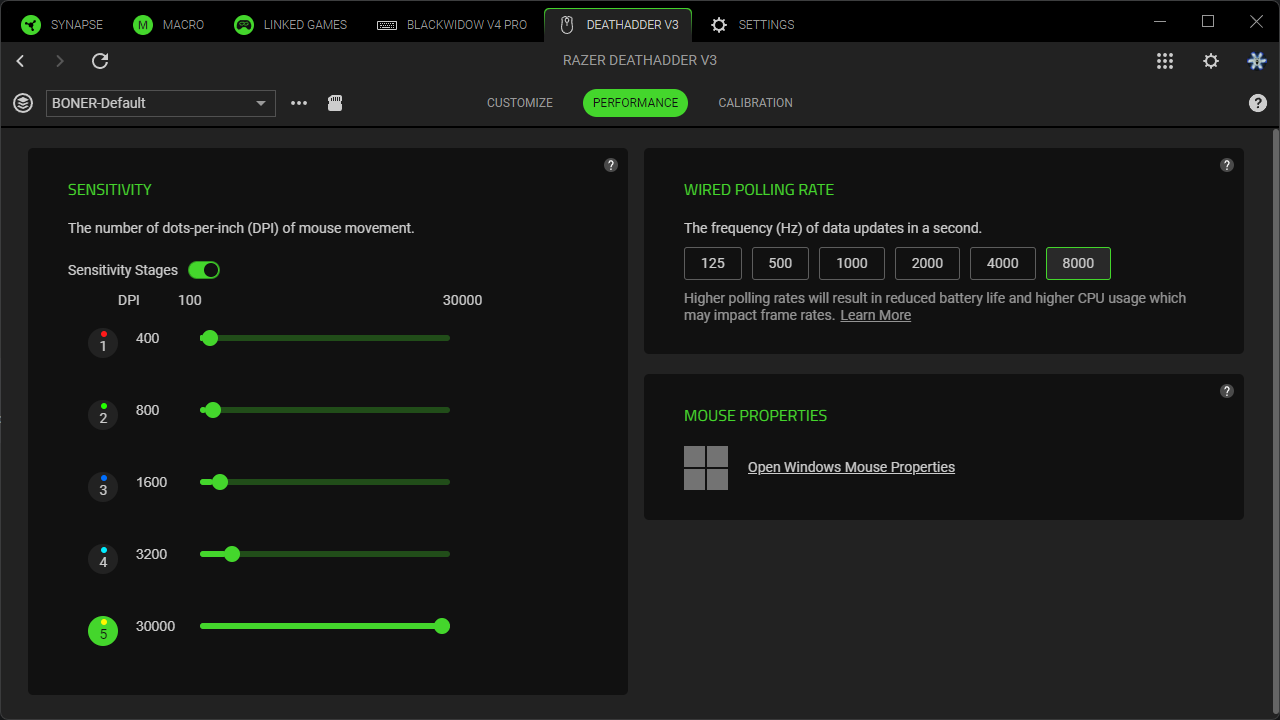The image size is (1280, 720).
Task: Click the stage 1 DPI value 400
Action: [x=148, y=339]
